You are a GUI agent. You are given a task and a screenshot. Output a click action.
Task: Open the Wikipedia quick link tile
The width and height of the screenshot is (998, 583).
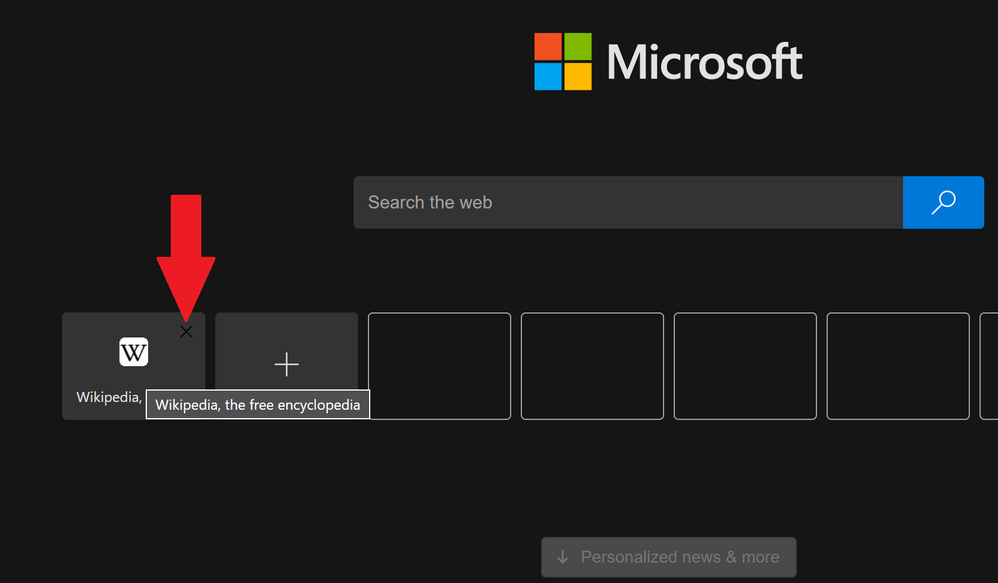[134, 366]
